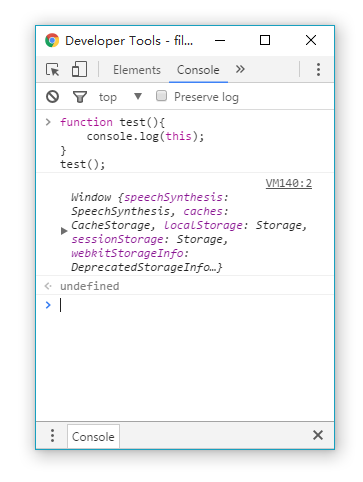The height and width of the screenshot is (482, 363).
Task: Open the VM140:2 source link
Action: 289,183
